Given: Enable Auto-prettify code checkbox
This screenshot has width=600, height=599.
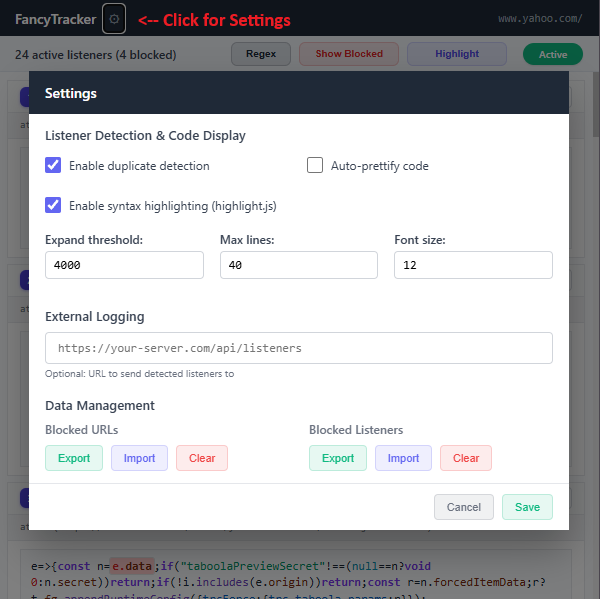Looking at the screenshot, I should pyautogui.click(x=315, y=165).
